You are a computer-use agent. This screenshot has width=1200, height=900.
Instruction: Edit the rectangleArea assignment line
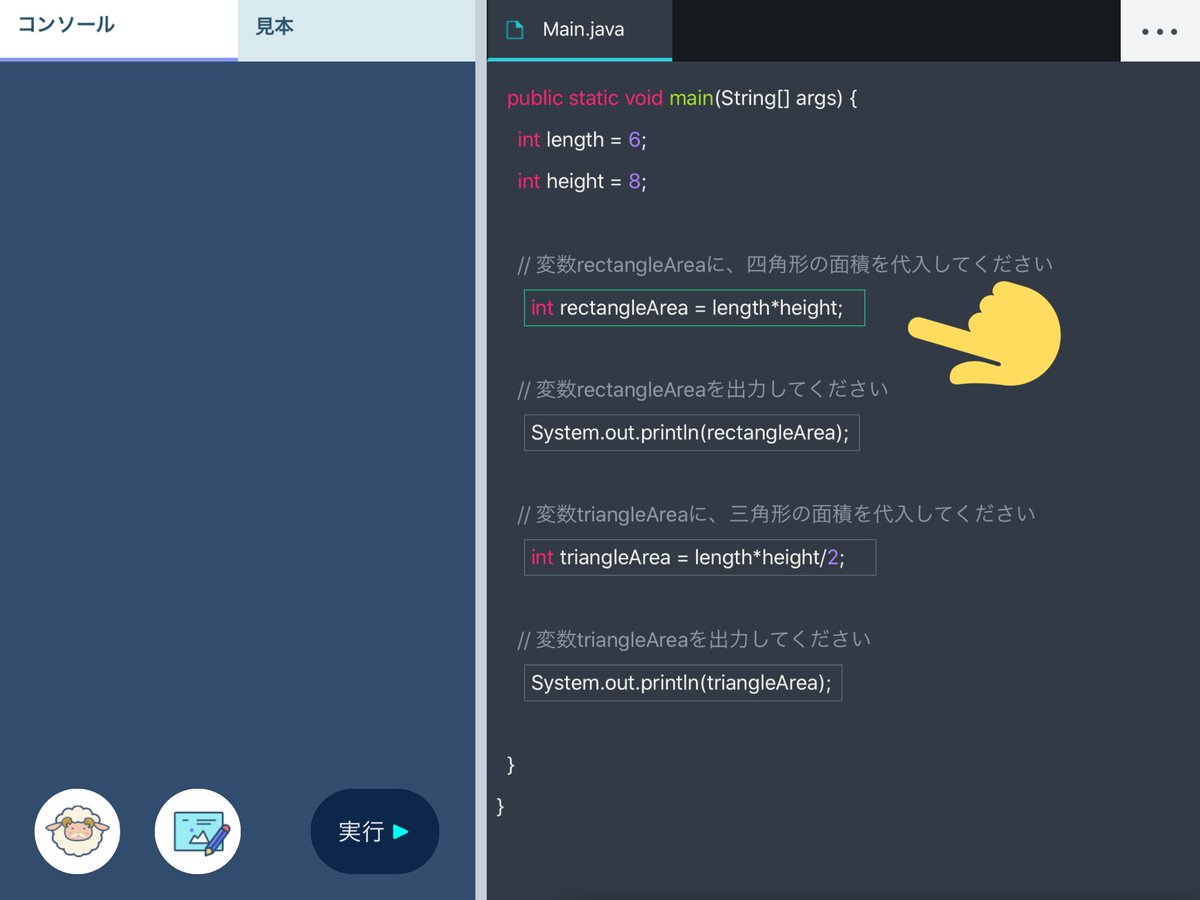click(x=694, y=308)
